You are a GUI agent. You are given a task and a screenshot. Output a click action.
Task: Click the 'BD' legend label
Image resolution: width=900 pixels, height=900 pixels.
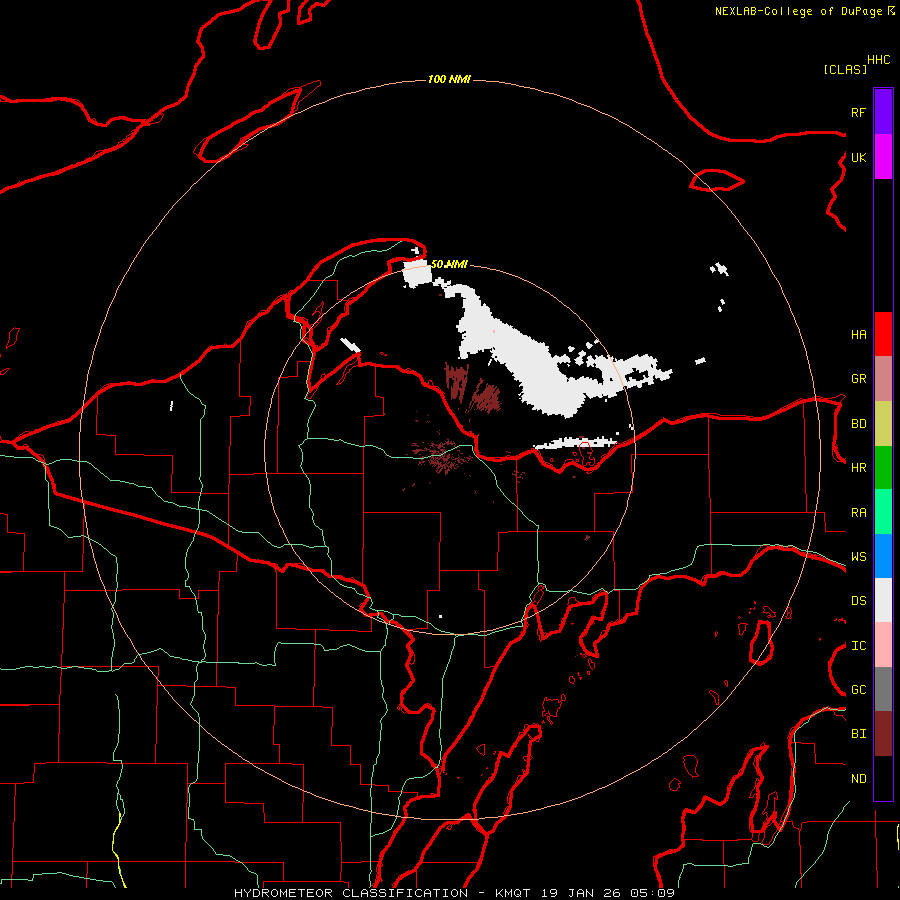pyautogui.click(x=858, y=424)
